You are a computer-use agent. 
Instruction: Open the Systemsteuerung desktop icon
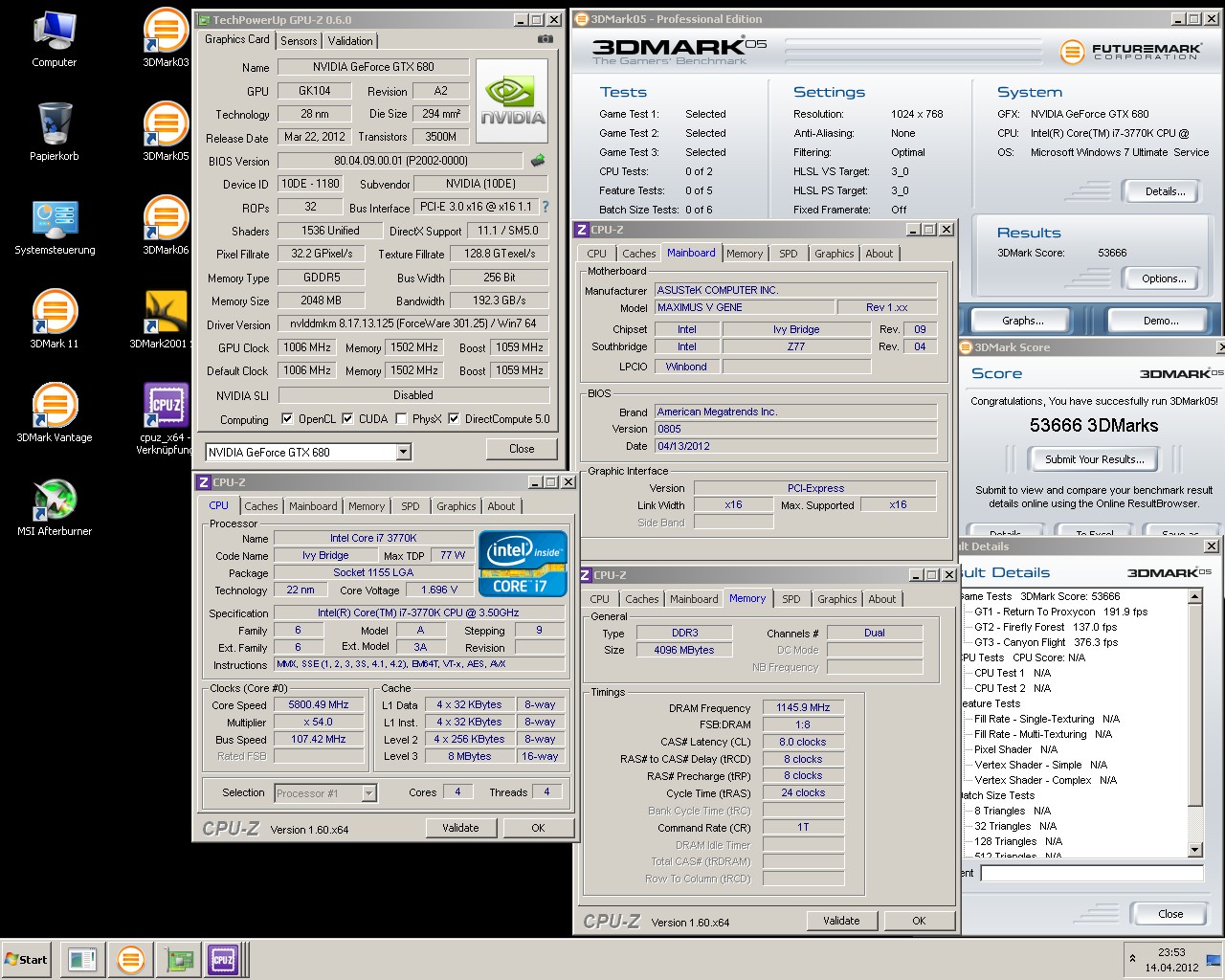(x=55, y=227)
